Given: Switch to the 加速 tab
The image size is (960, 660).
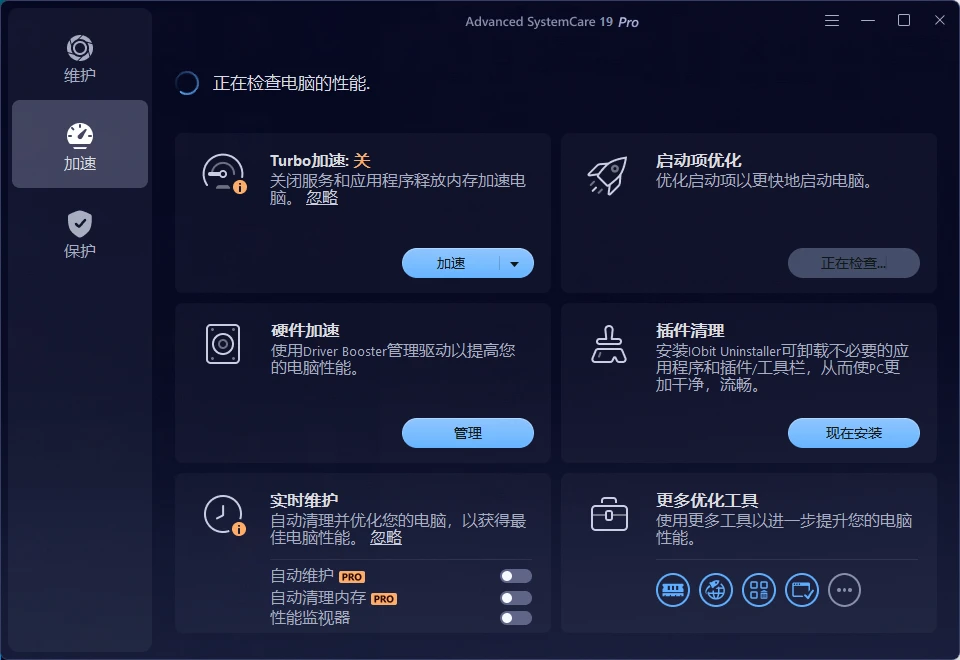Looking at the screenshot, I should [79, 144].
